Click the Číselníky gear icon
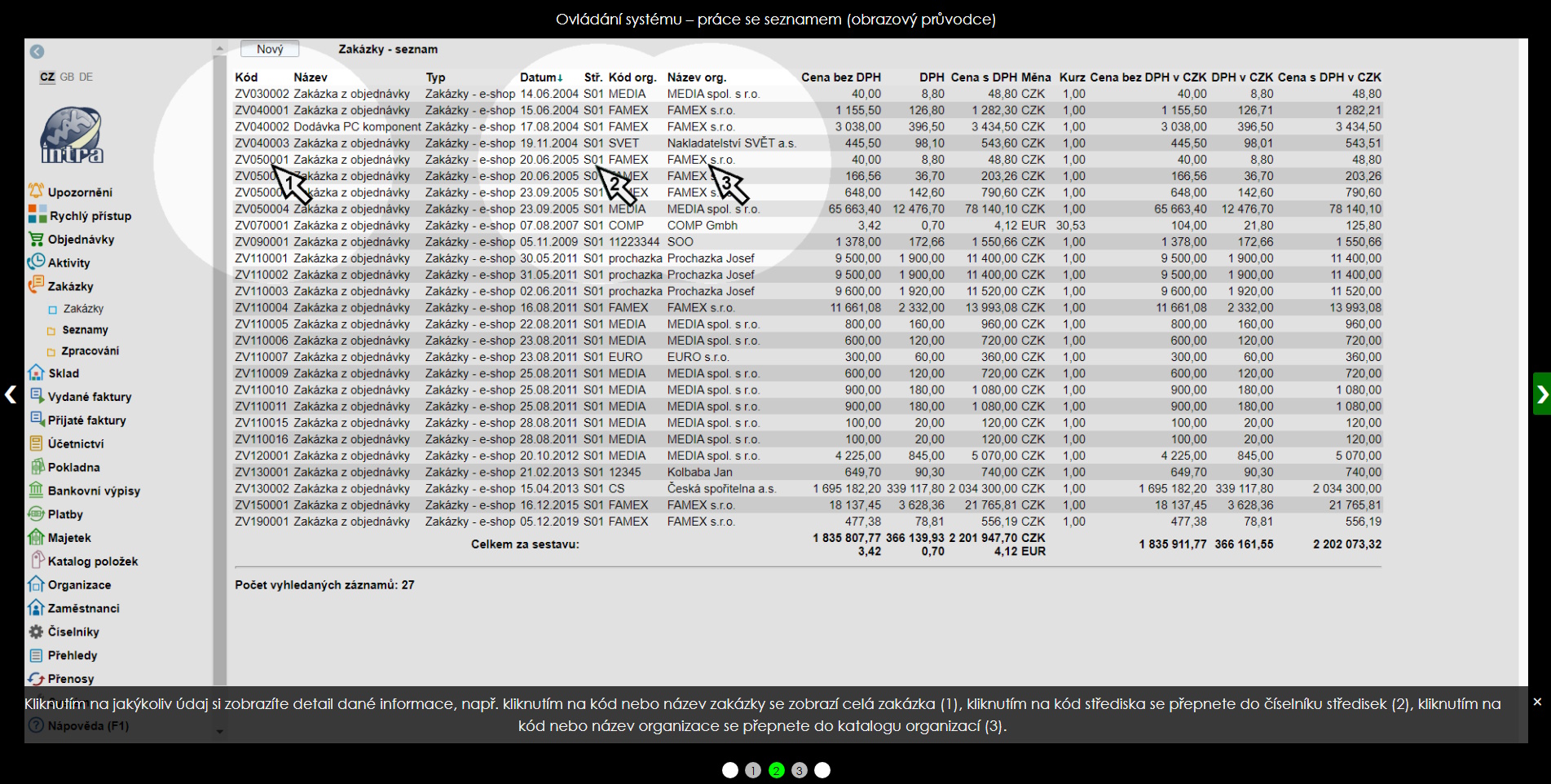 pyautogui.click(x=36, y=632)
